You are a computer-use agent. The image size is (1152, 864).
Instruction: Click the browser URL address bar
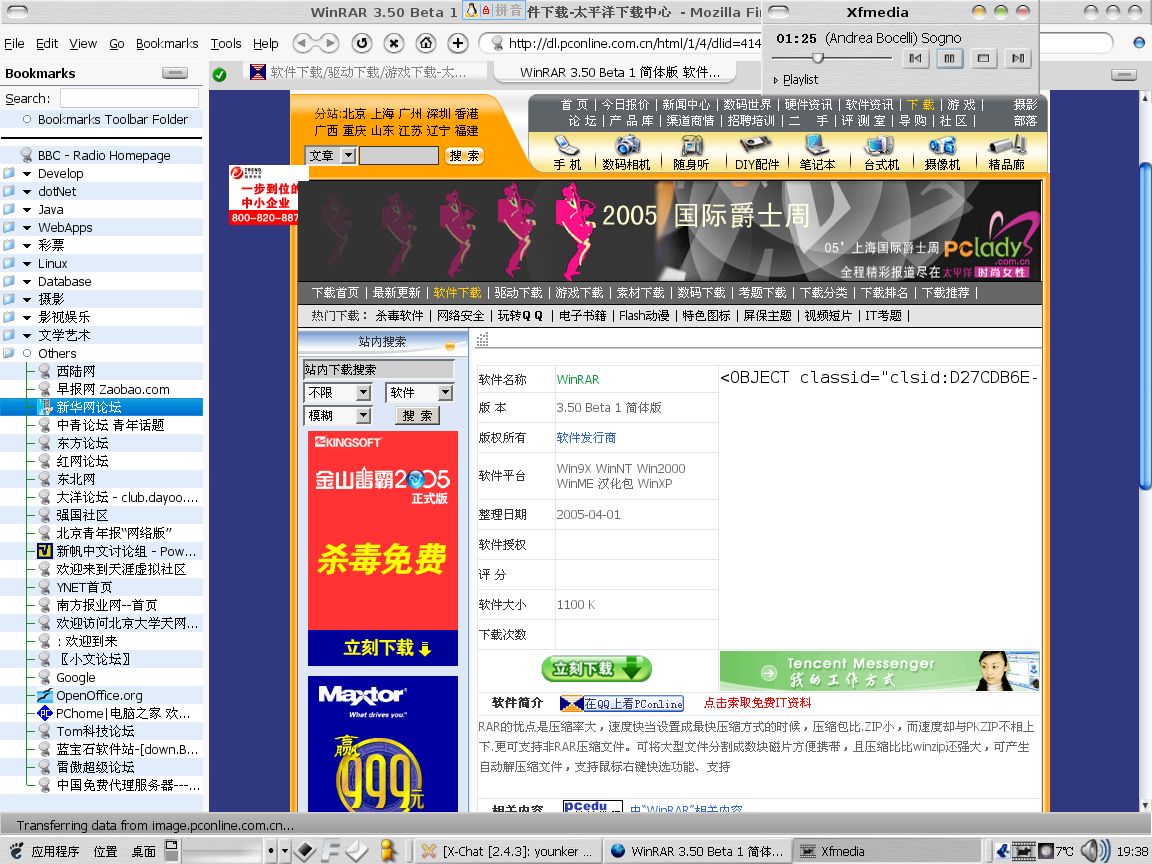click(633, 43)
